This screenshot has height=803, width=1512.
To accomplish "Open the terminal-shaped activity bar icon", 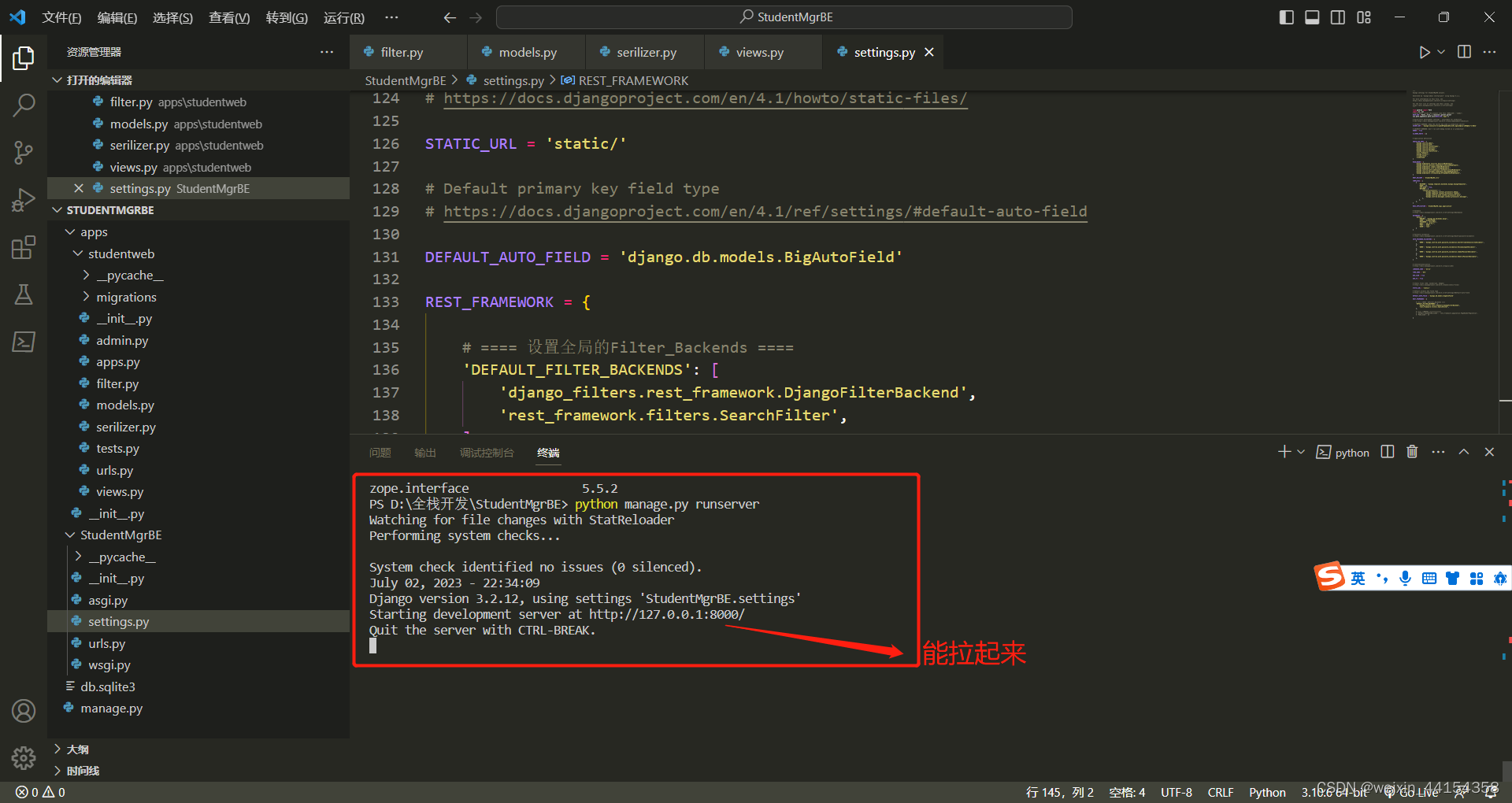I will tap(24, 342).
